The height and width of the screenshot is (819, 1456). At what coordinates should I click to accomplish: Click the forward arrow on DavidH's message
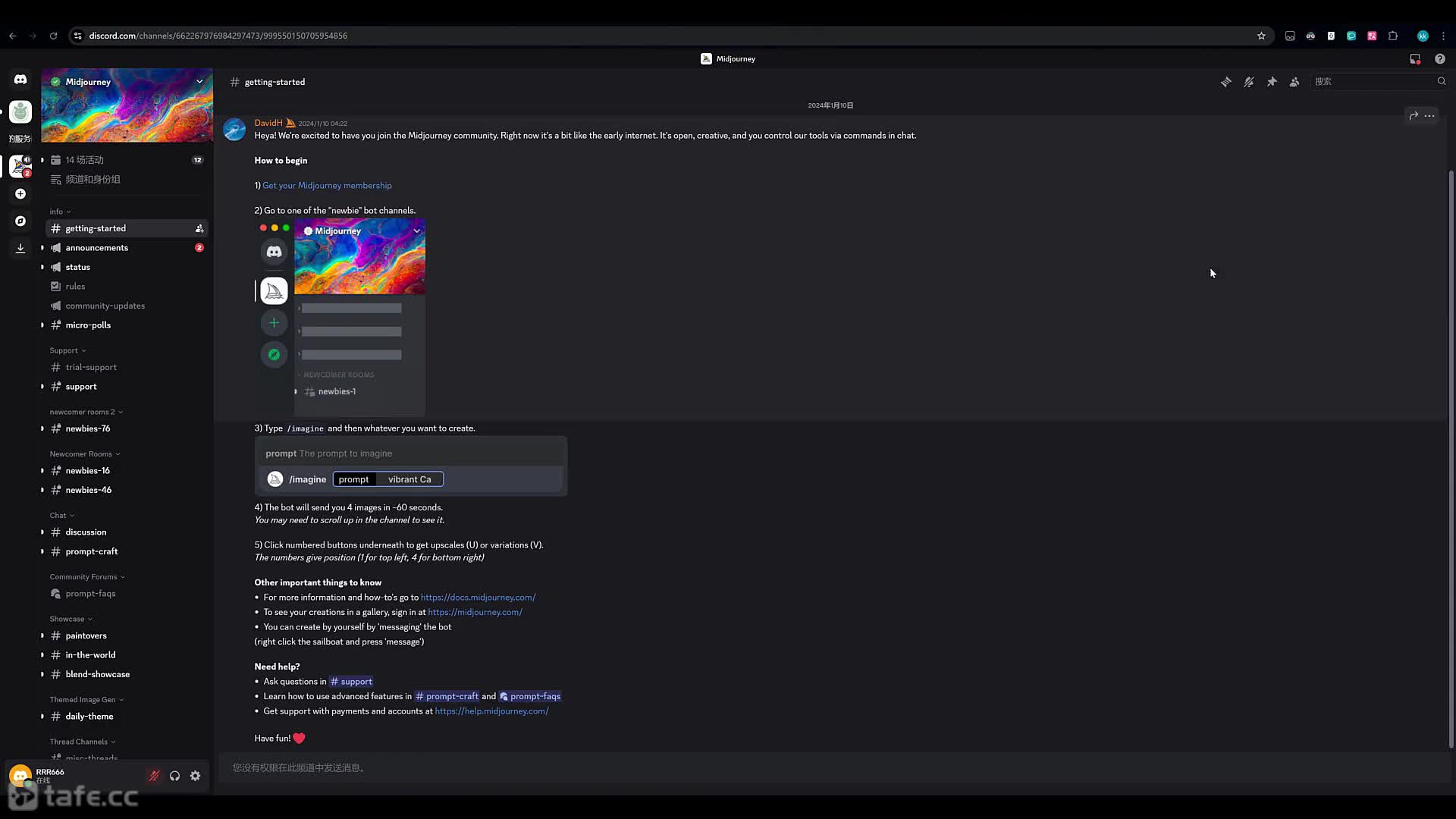(x=1414, y=116)
